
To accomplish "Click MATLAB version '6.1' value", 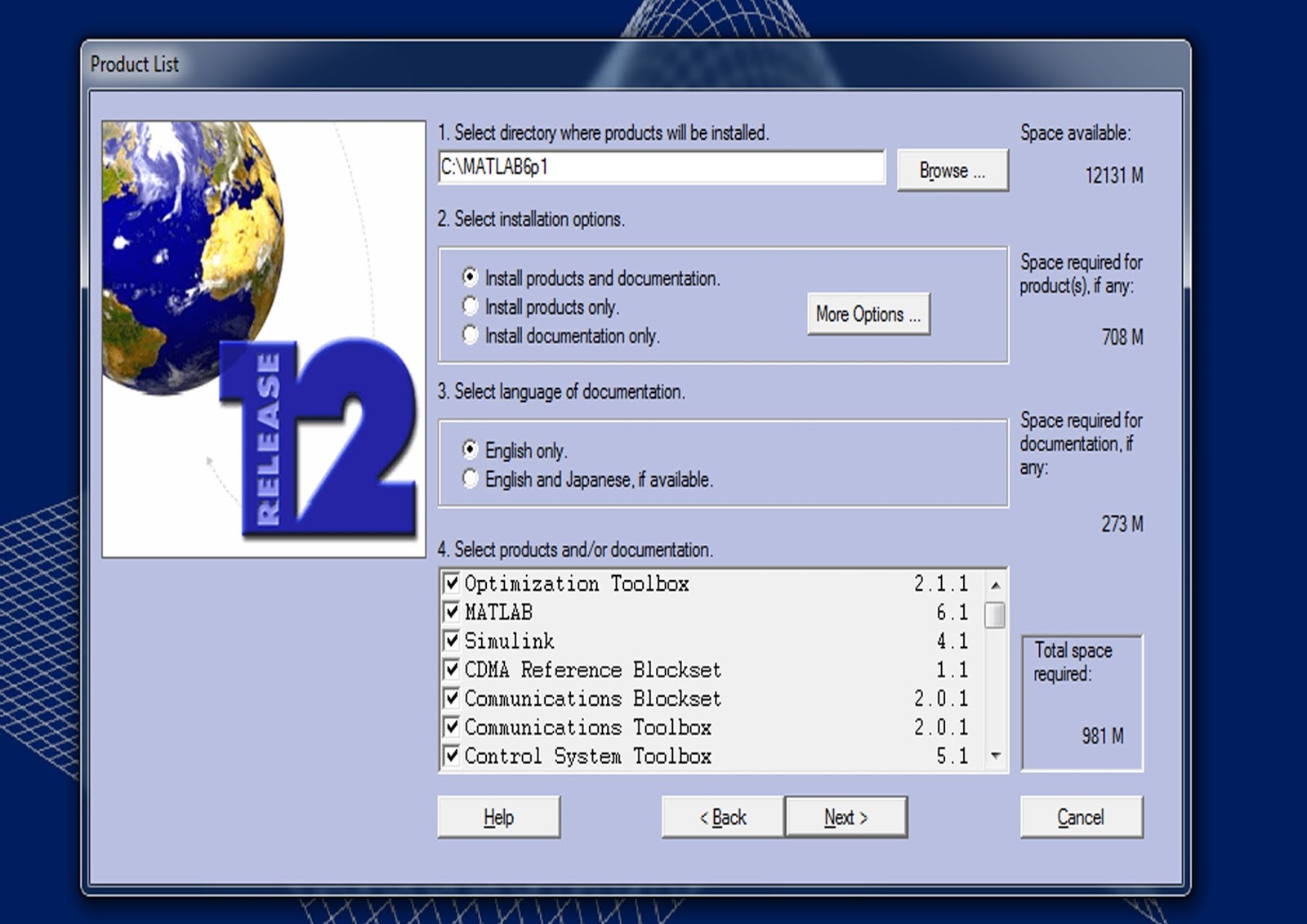I will tap(952, 612).
